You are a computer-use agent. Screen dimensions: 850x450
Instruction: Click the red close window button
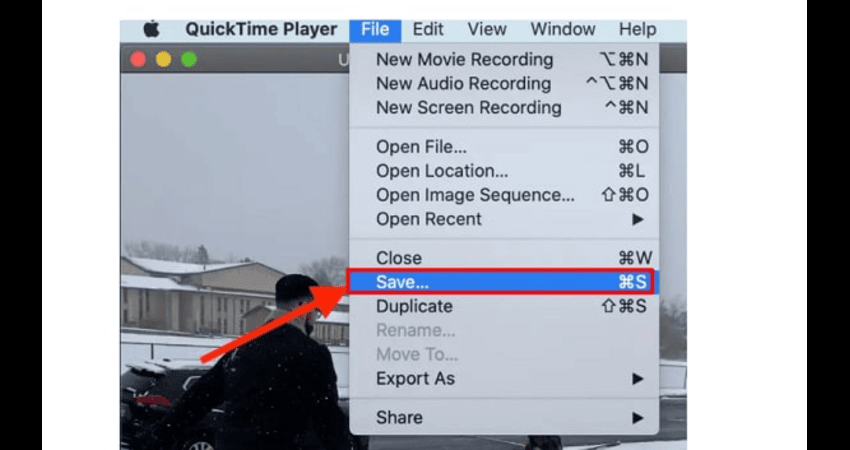(x=138, y=59)
